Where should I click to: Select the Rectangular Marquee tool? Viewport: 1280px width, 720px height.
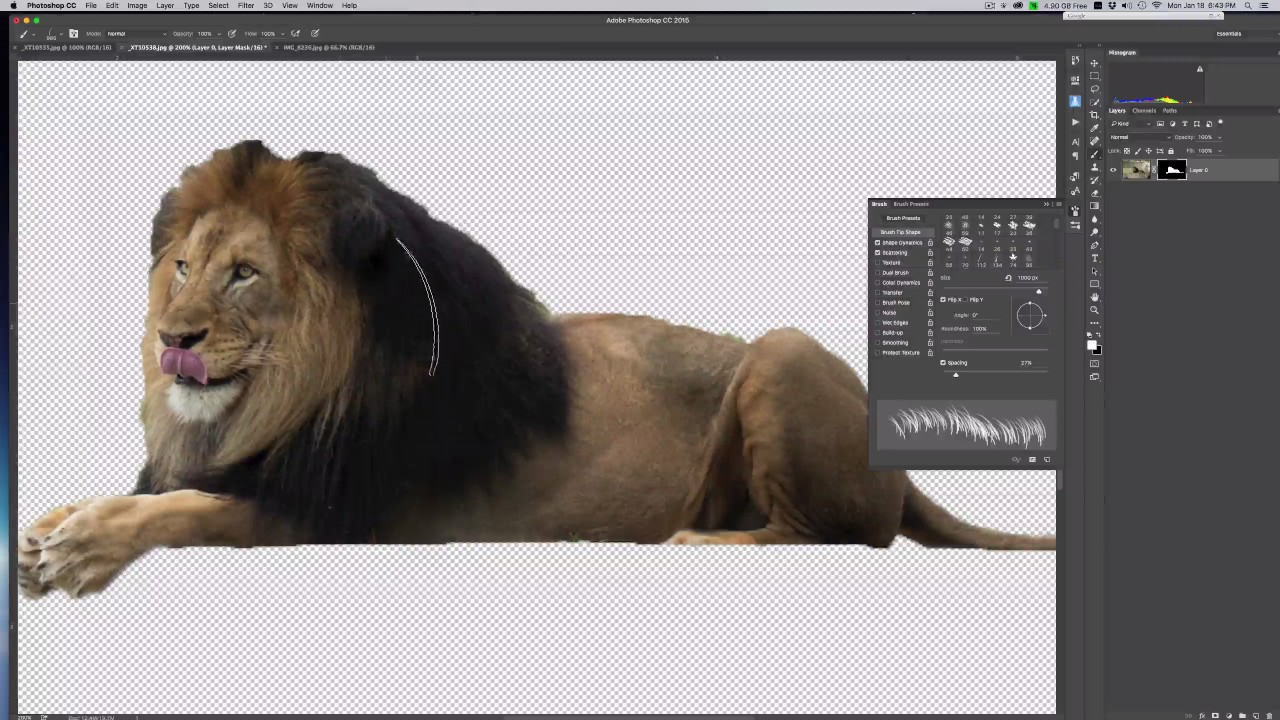pos(1094,76)
